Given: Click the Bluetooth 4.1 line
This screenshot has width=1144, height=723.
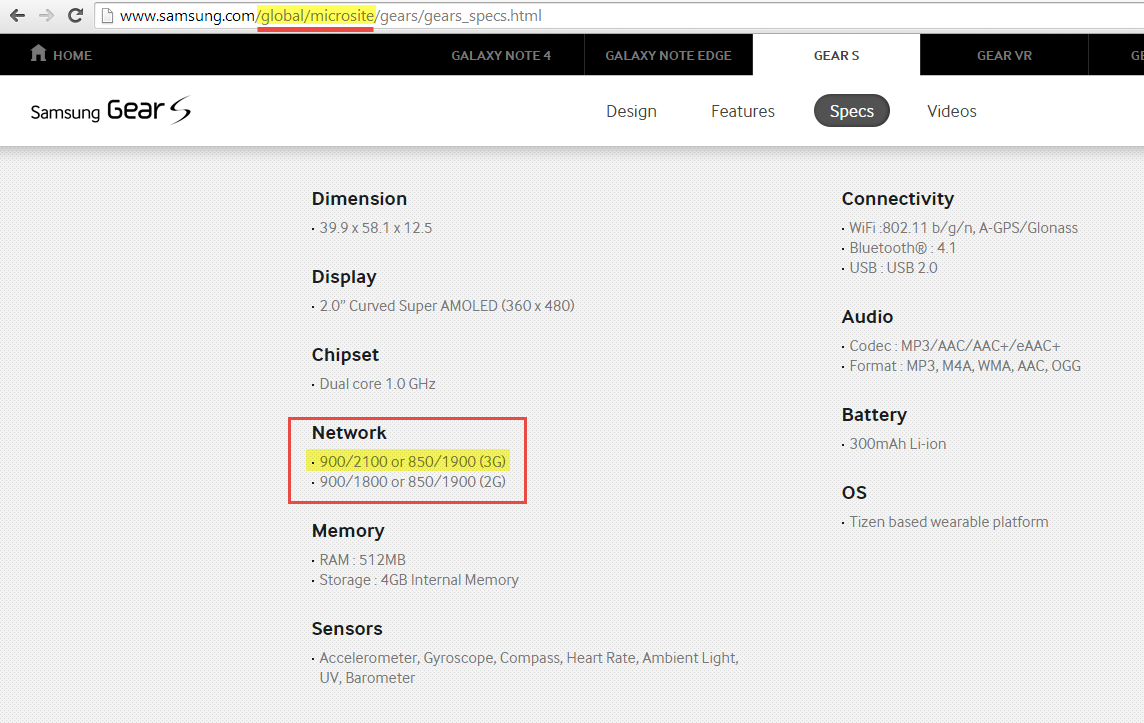Looking at the screenshot, I should [x=903, y=248].
